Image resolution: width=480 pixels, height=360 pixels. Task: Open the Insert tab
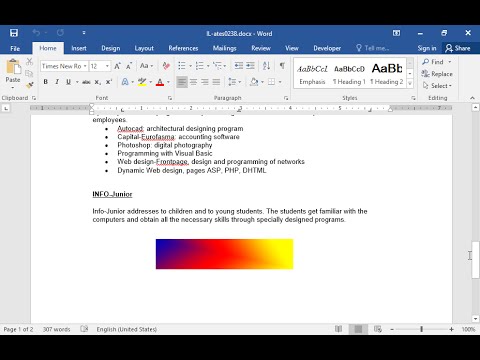[79, 48]
